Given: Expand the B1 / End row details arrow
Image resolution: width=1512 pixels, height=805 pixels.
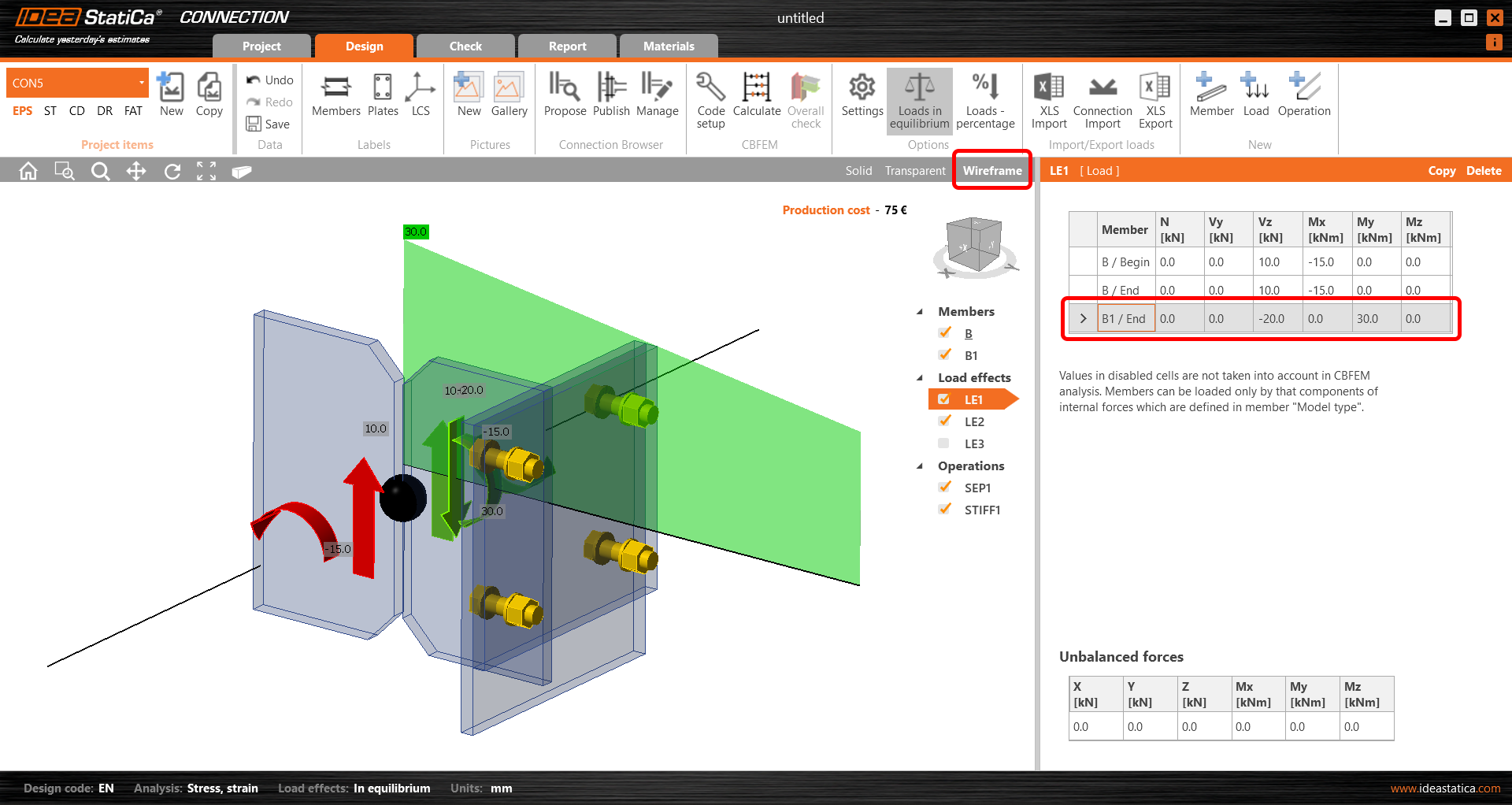Looking at the screenshot, I should (x=1083, y=318).
